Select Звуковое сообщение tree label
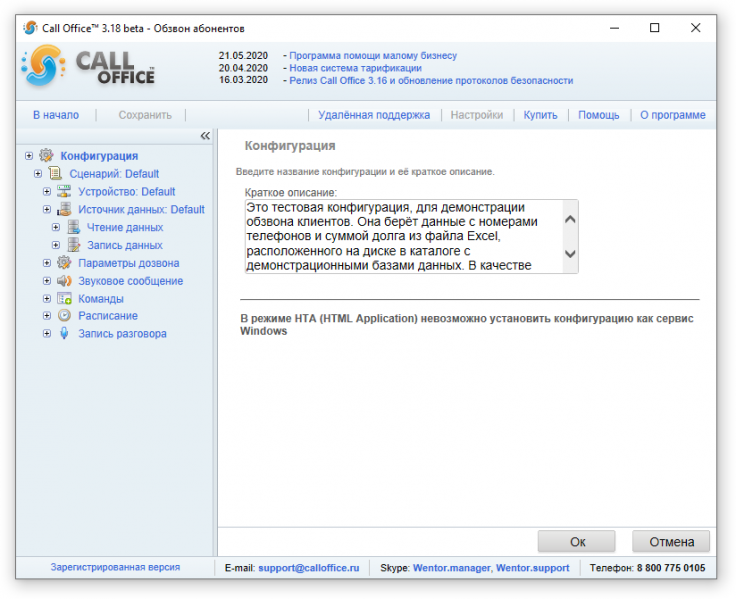This screenshot has width=736, height=599. (x=130, y=281)
